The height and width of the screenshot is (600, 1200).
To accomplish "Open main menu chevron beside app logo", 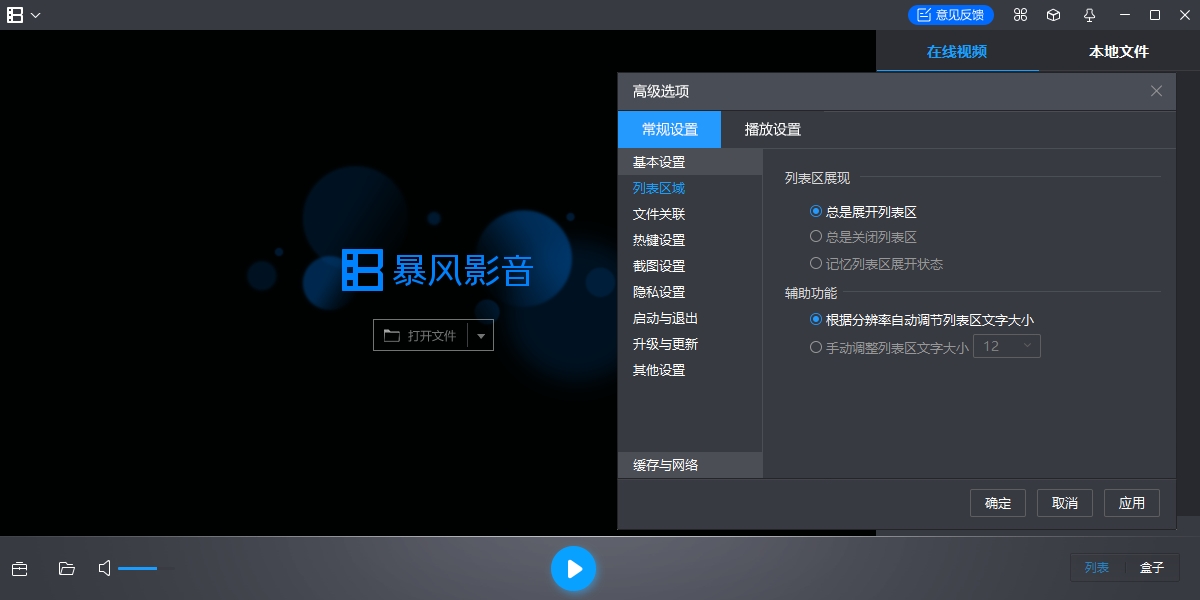I will [36, 15].
